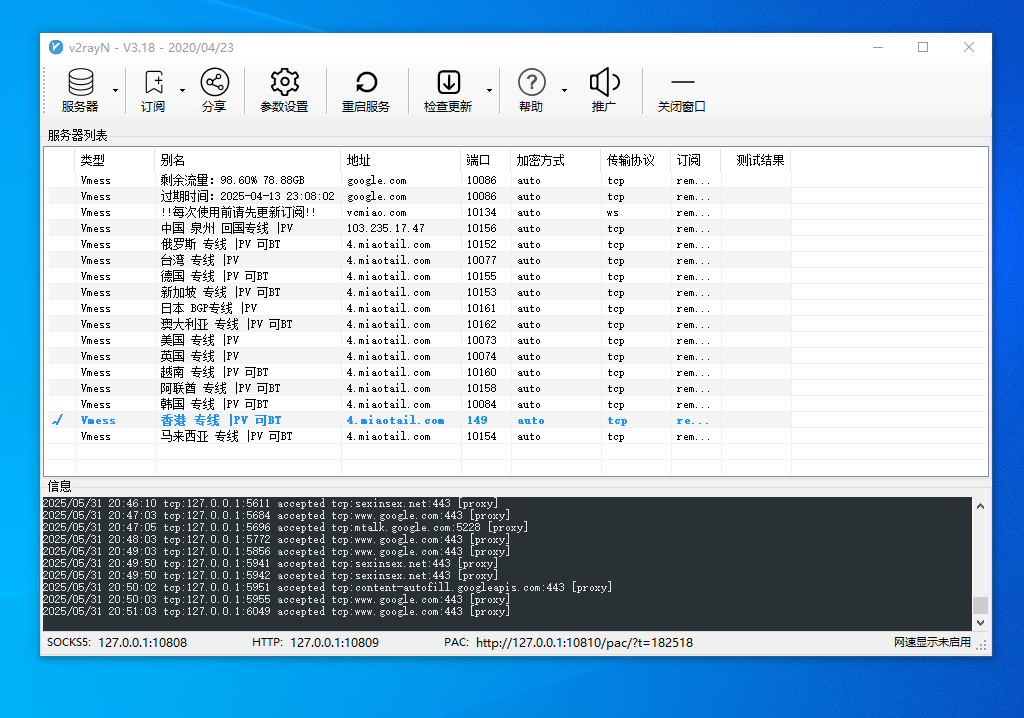This screenshot has height=718, width=1024.
Task: Expand the 订阅 dropdown arrow
Action: 182,90
